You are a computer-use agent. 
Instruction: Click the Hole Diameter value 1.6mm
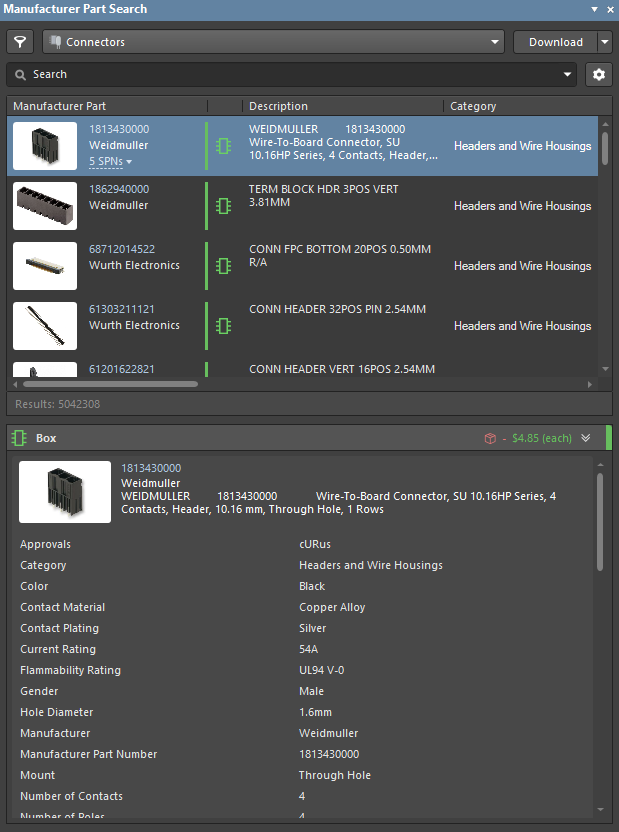coord(316,712)
